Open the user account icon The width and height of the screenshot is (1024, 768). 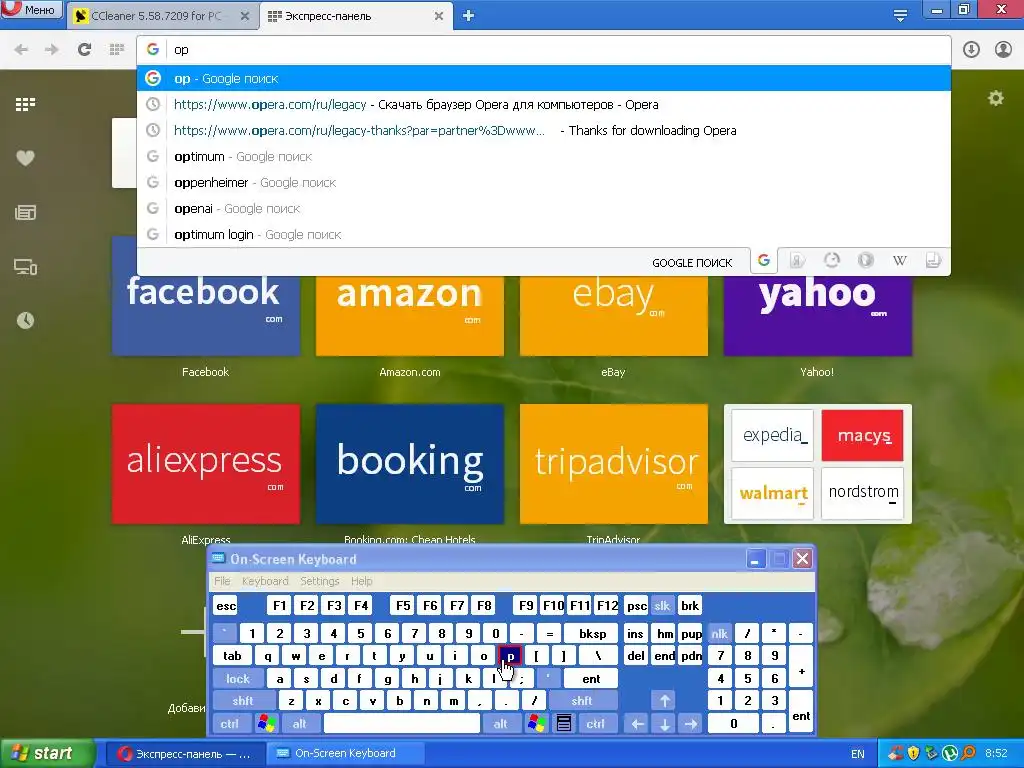point(1003,49)
